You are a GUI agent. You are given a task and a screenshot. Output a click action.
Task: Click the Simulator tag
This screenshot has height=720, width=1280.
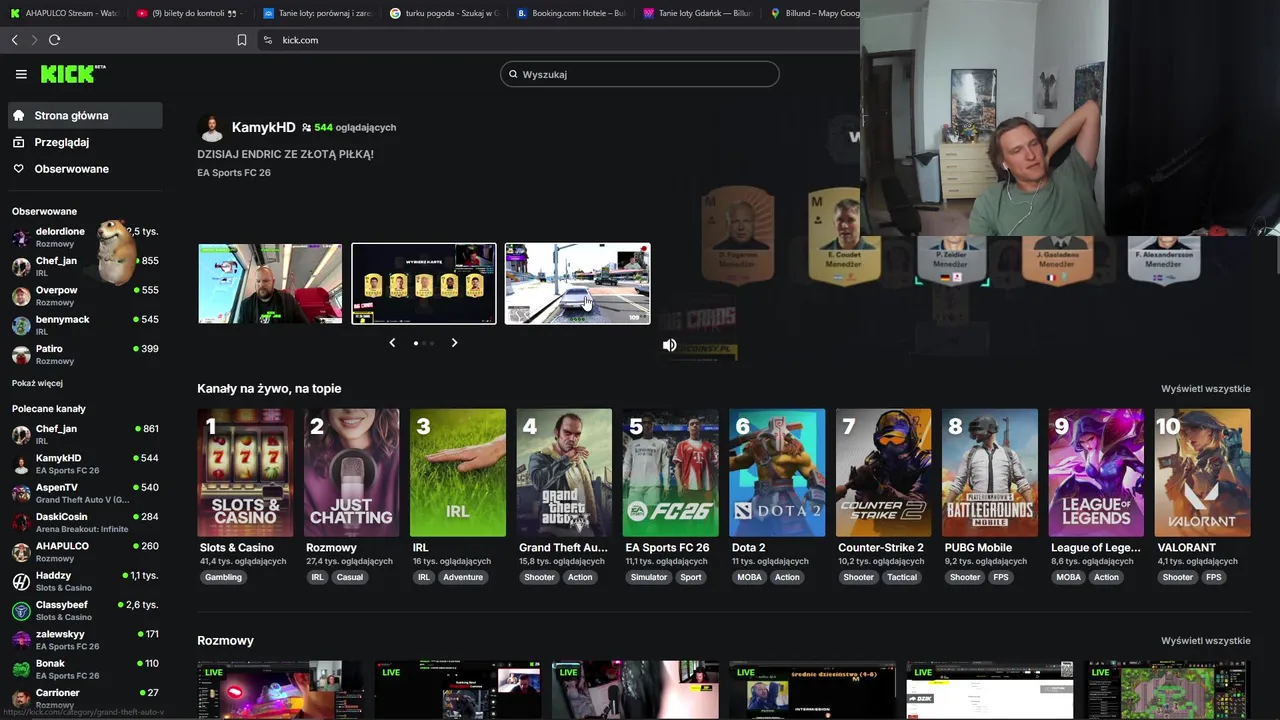click(x=649, y=577)
